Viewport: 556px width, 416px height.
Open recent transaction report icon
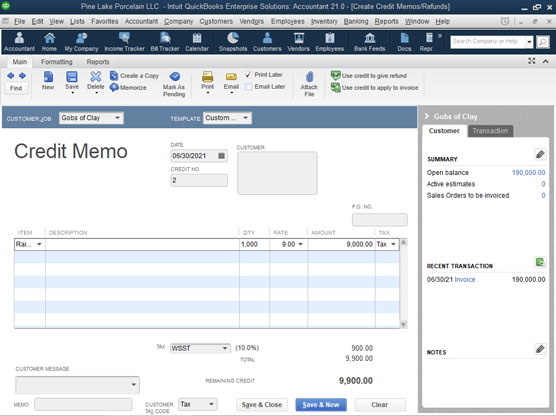[x=540, y=262]
